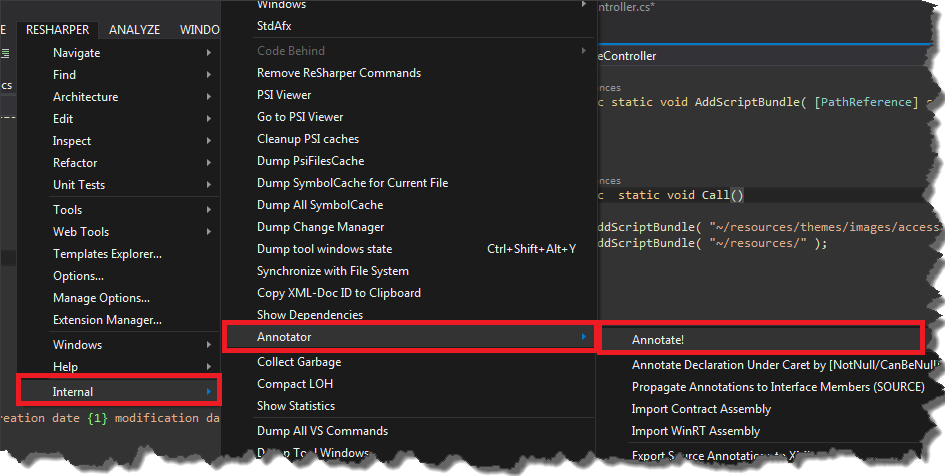Open the Navigate submenu
The image size is (945, 476).
[x=118, y=53]
